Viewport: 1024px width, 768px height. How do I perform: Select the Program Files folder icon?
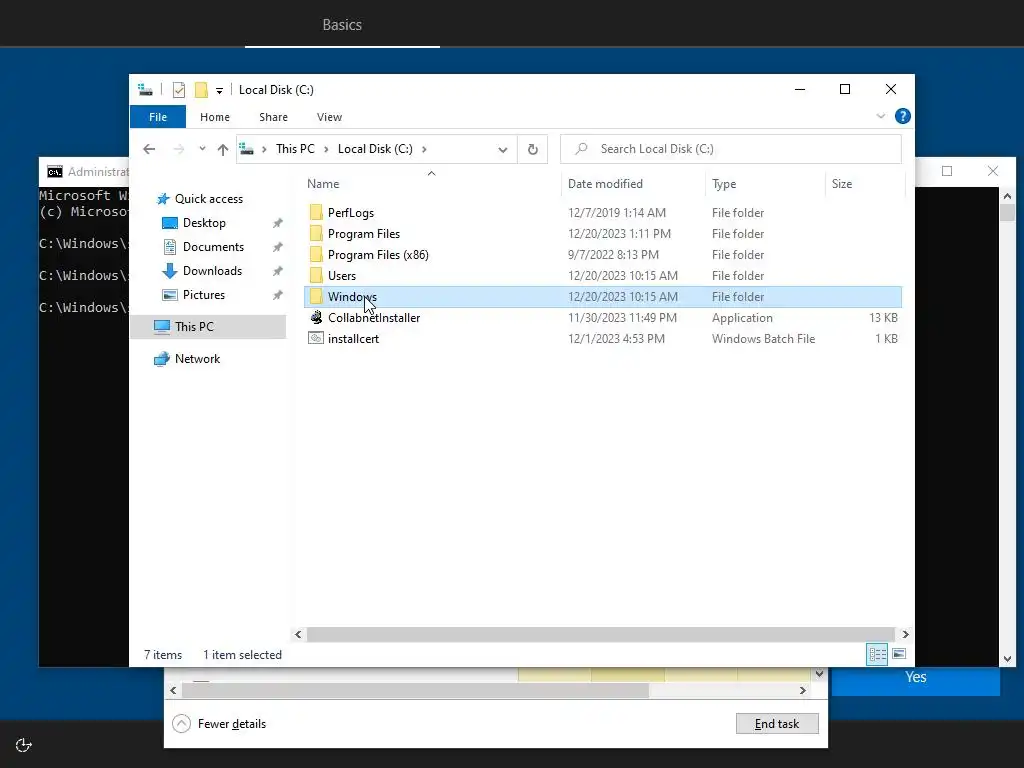click(316, 233)
